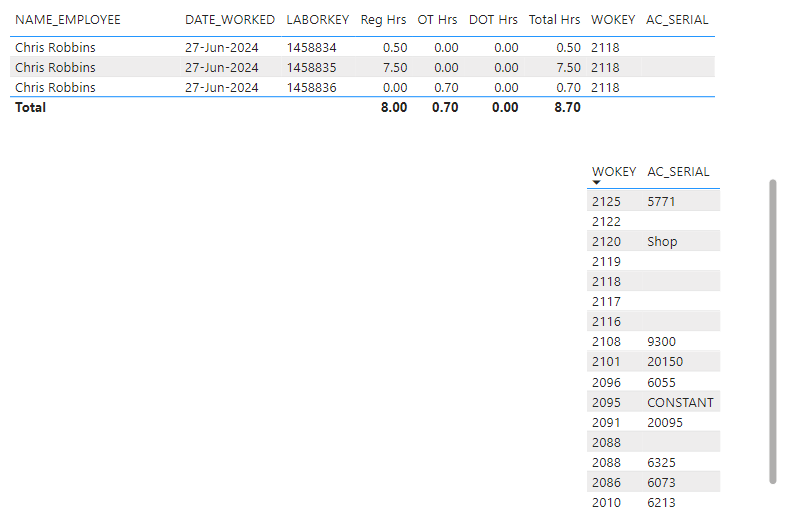
Task: Select LABORKEY cell 1458834
Action: tap(311, 48)
